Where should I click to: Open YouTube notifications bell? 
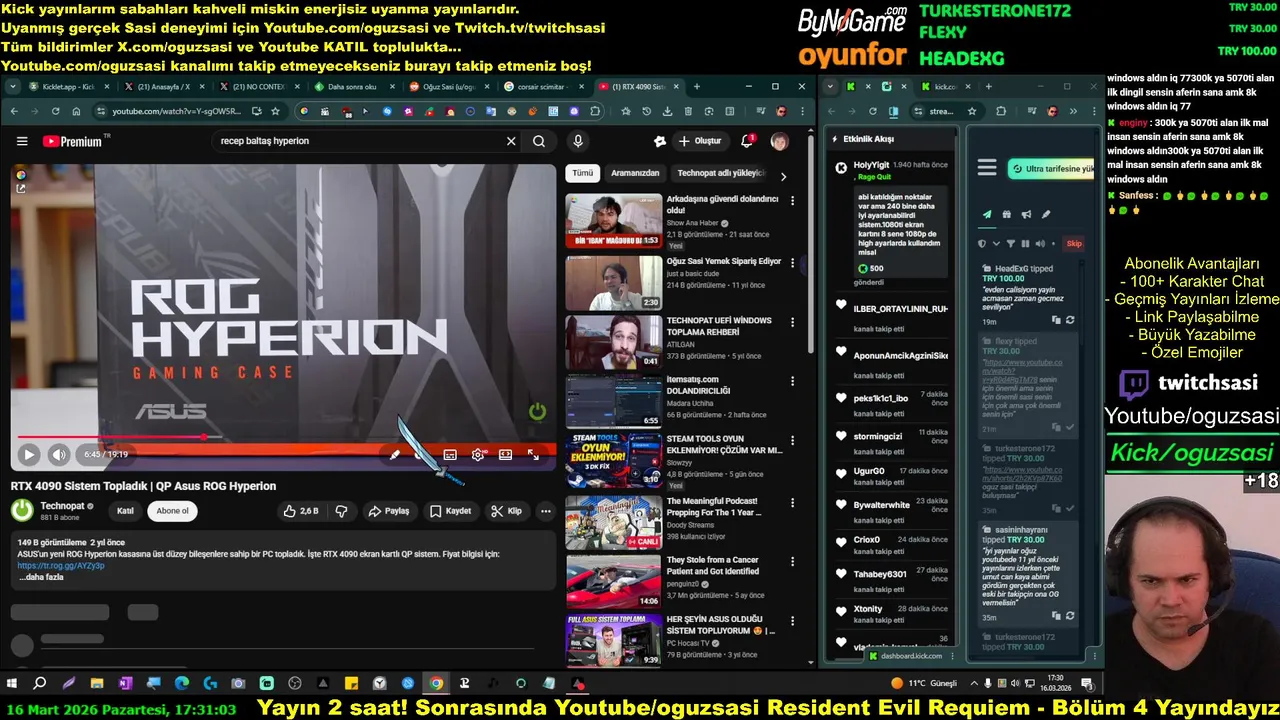[x=747, y=141]
